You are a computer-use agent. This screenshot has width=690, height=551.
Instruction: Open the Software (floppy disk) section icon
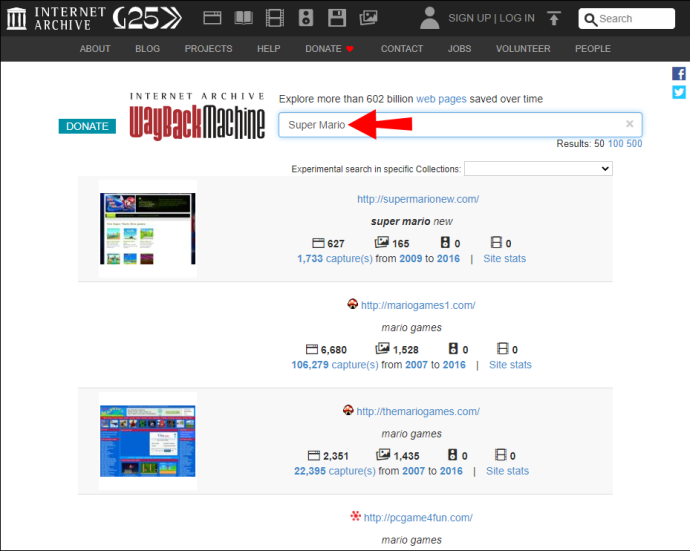(337, 18)
